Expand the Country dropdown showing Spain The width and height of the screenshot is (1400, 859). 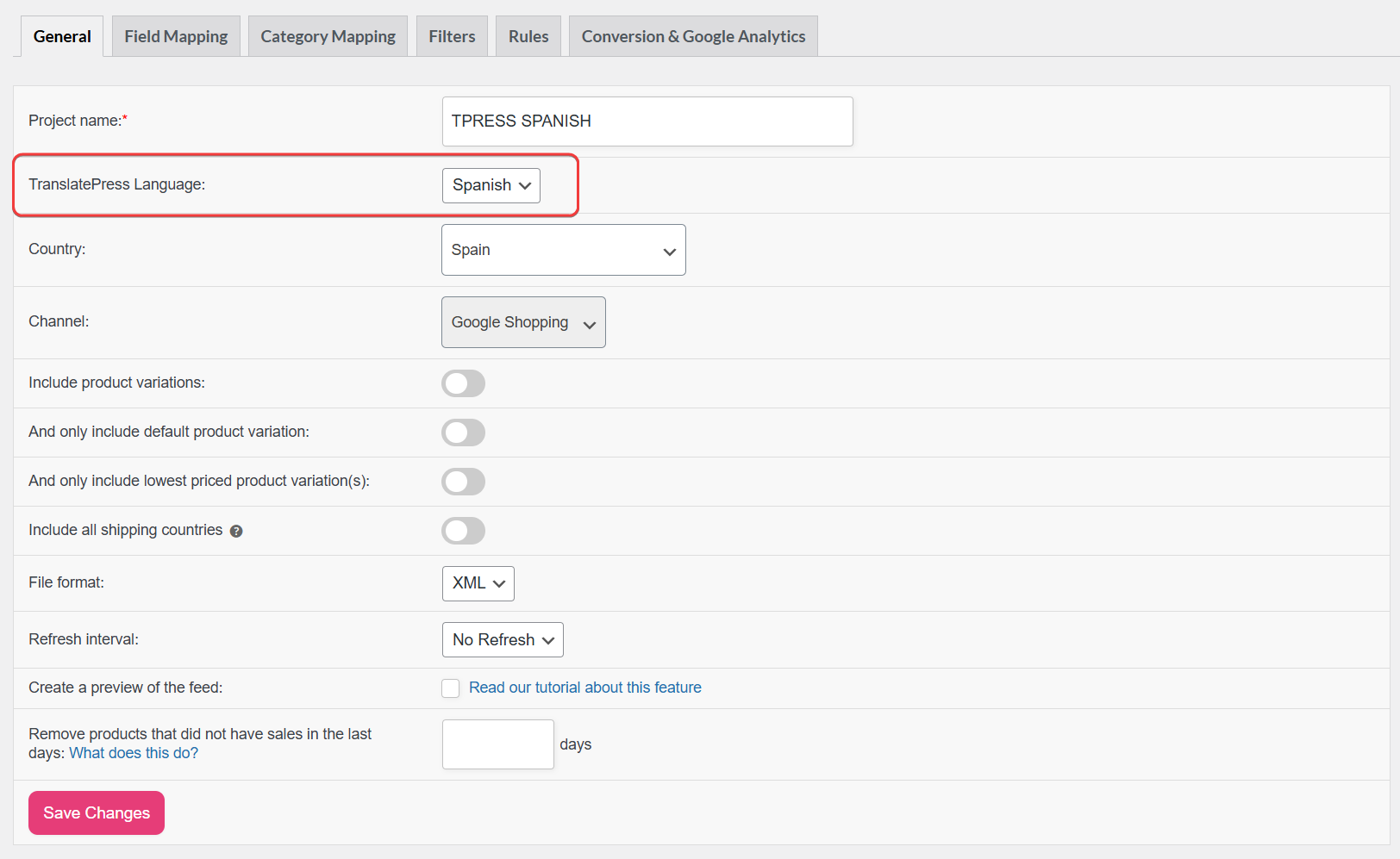pyautogui.click(x=563, y=250)
